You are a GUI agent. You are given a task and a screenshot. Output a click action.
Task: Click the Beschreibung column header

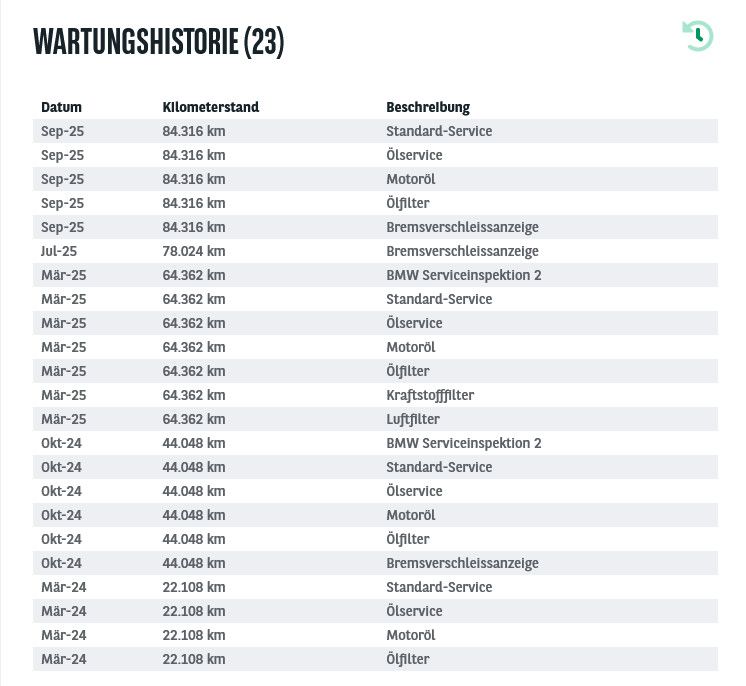point(428,107)
